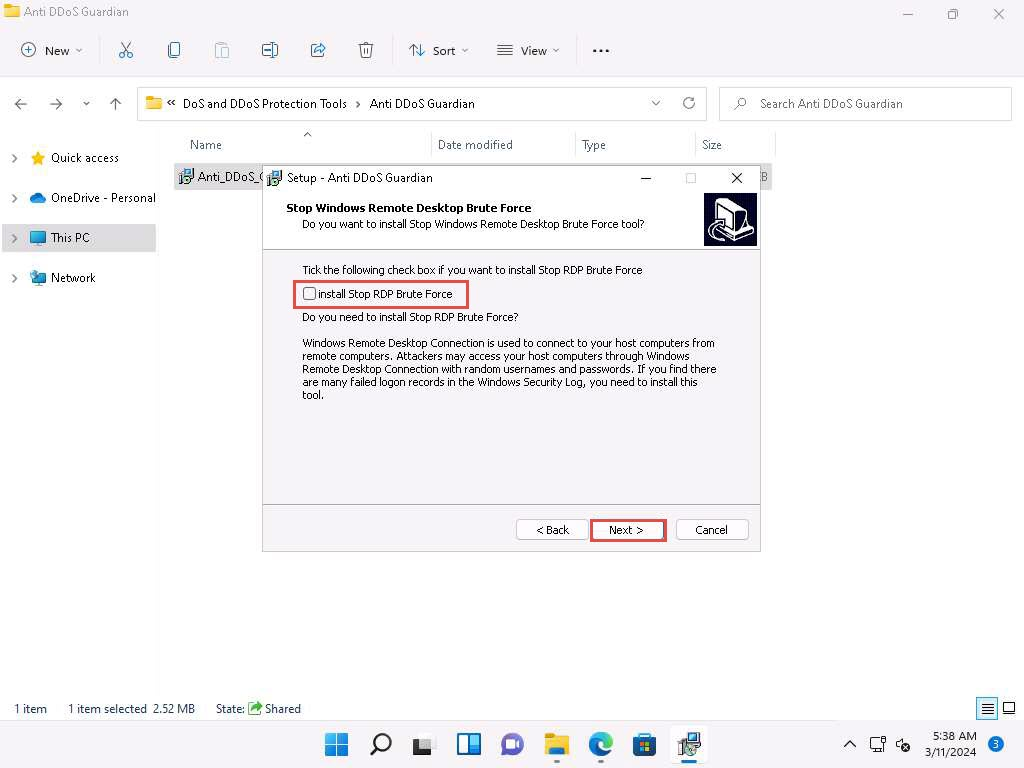Open the View dropdown menu
This screenshot has width=1024, height=768.
coord(528,50)
